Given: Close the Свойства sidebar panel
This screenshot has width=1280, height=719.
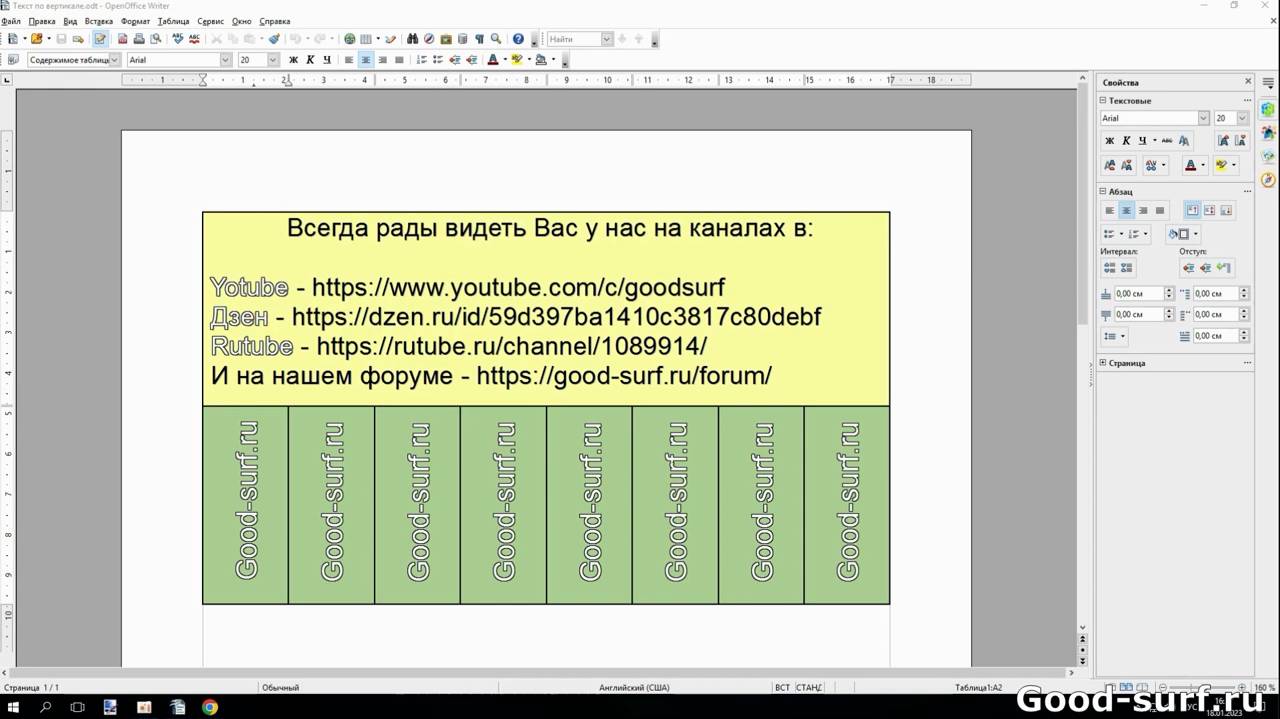Looking at the screenshot, I should (x=1248, y=82).
